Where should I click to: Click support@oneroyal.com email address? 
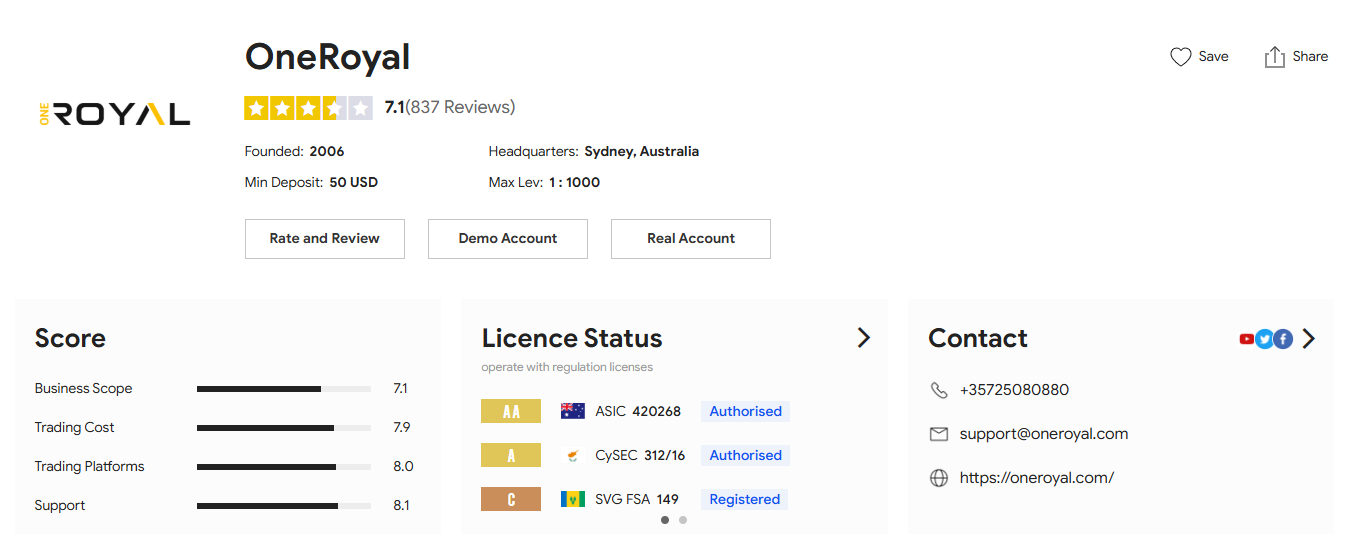[x=1043, y=434]
